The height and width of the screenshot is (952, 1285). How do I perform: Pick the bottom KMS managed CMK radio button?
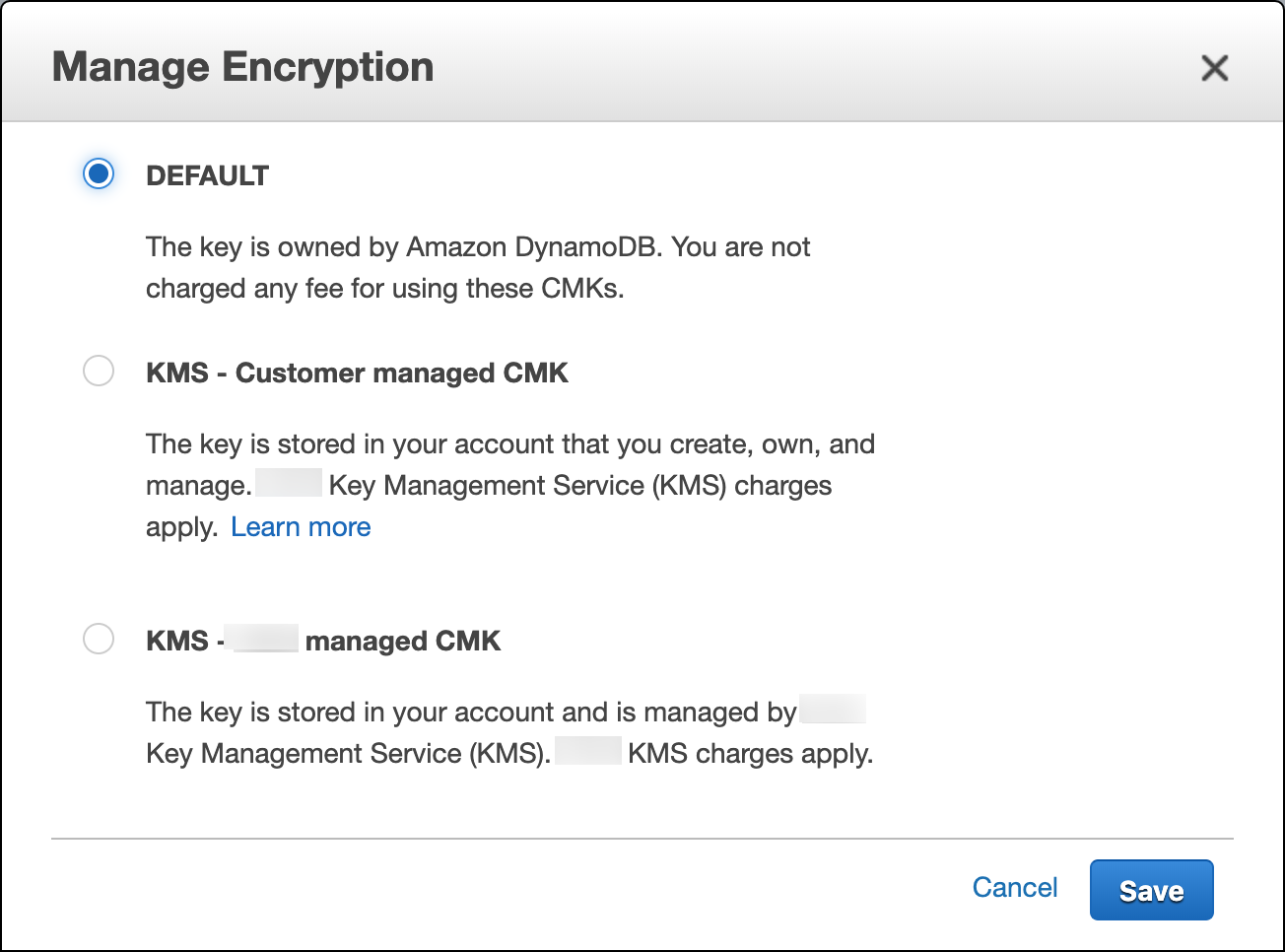click(99, 639)
